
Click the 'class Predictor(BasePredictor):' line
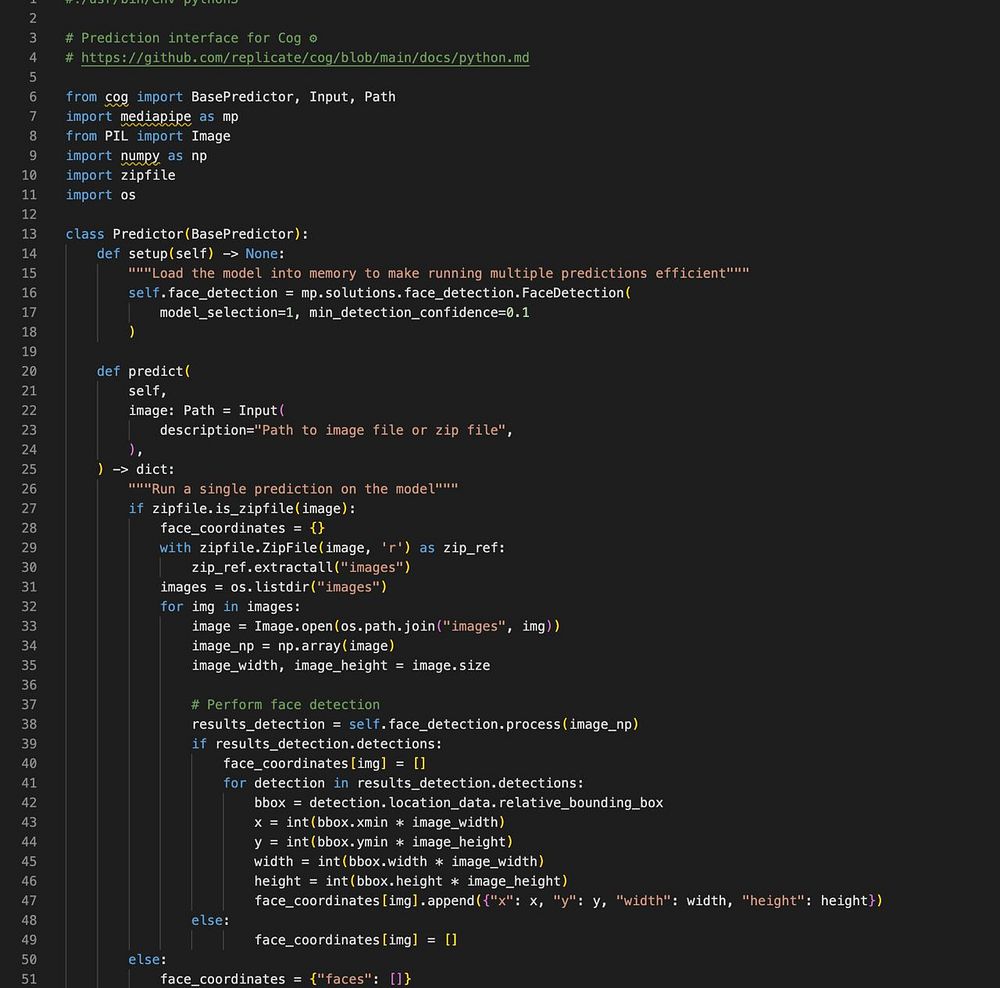point(187,234)
